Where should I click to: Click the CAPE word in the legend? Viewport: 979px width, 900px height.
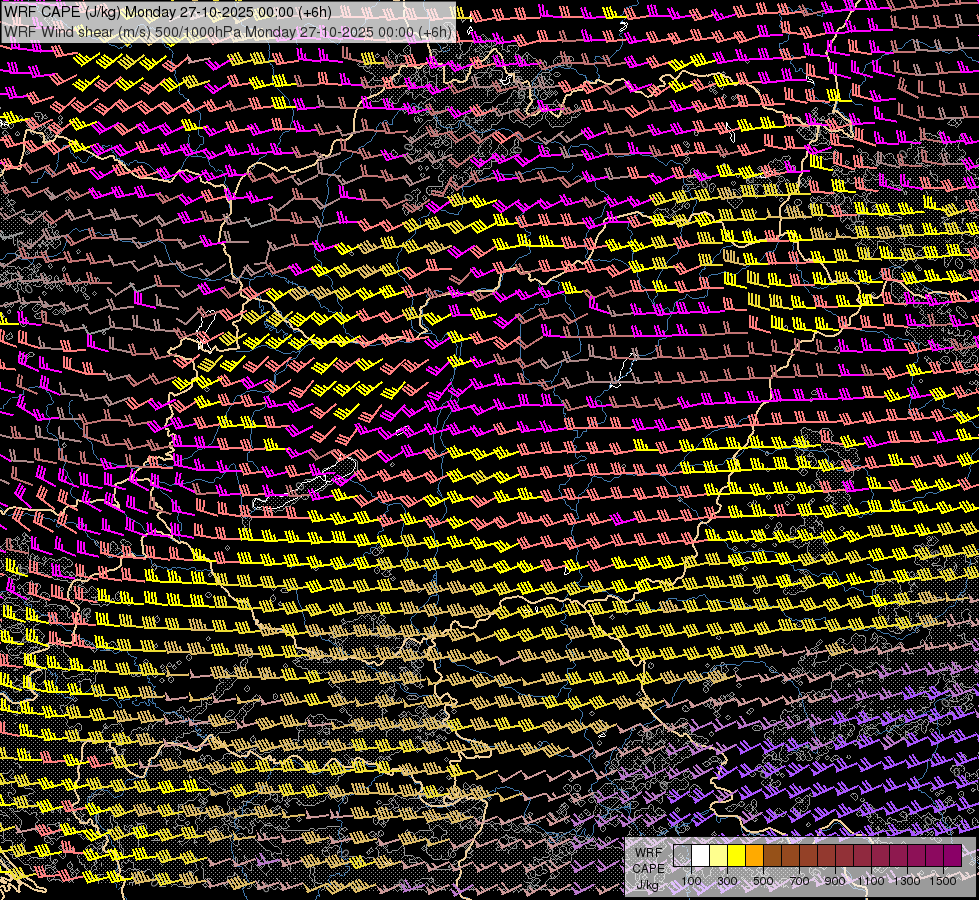tap(649, 868)
